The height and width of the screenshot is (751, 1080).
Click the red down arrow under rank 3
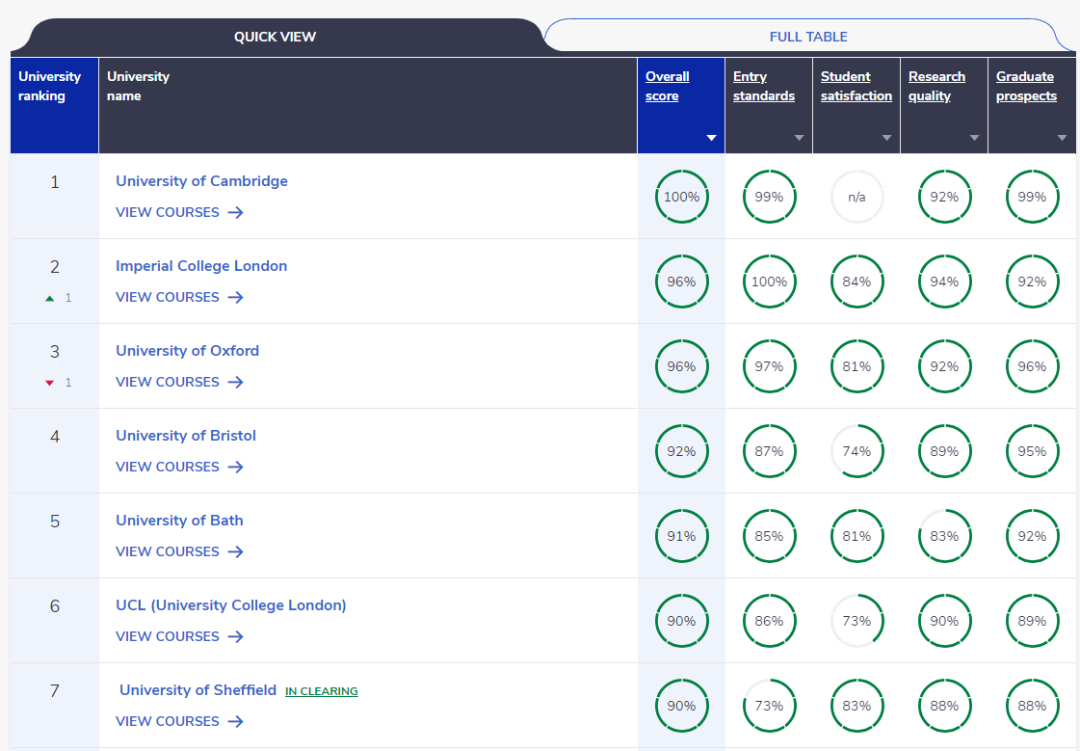pos(50,383)
